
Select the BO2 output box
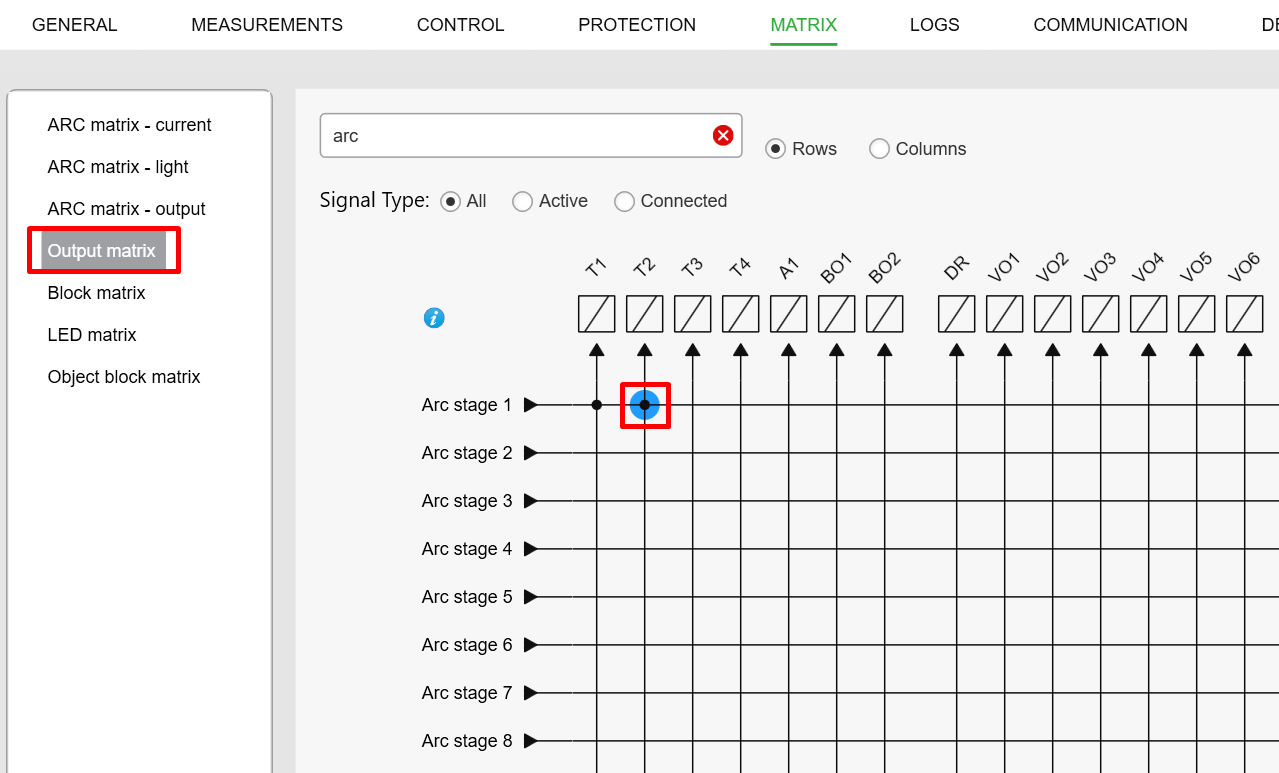pyautogui.click(x=885, y=314)
